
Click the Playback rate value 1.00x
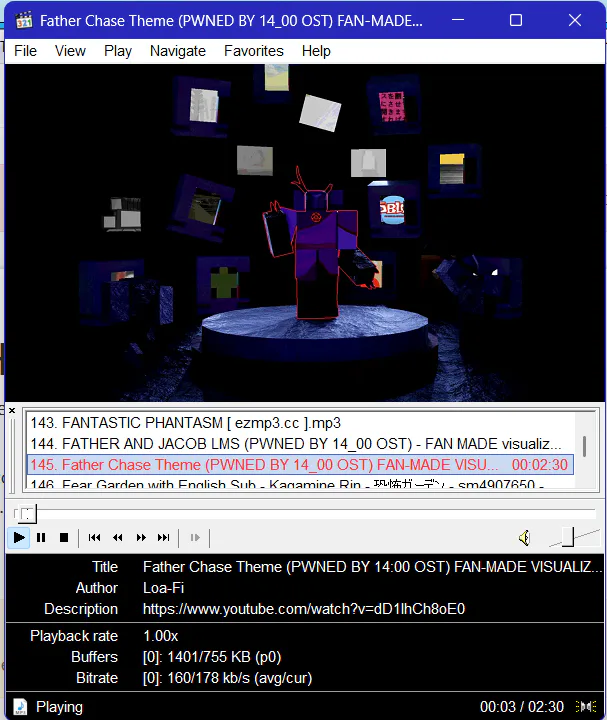click(160, 636)
